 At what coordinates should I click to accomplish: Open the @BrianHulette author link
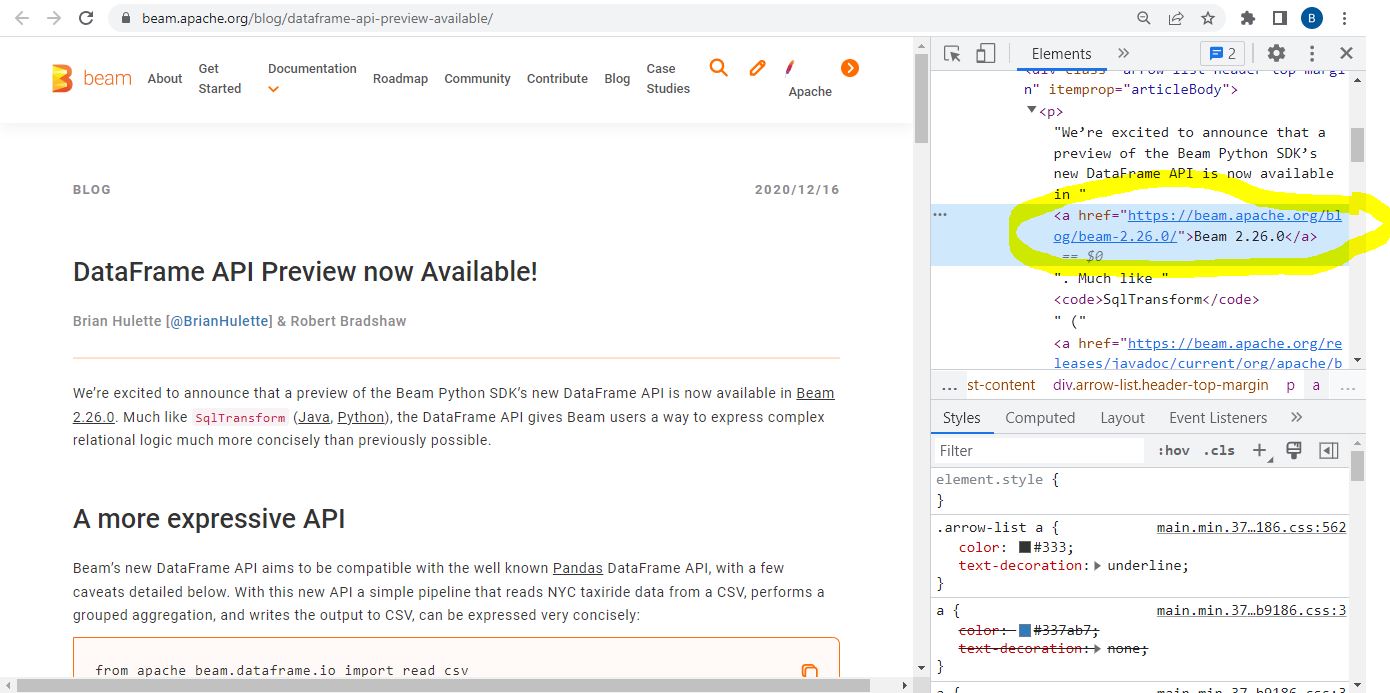[219, 321]
